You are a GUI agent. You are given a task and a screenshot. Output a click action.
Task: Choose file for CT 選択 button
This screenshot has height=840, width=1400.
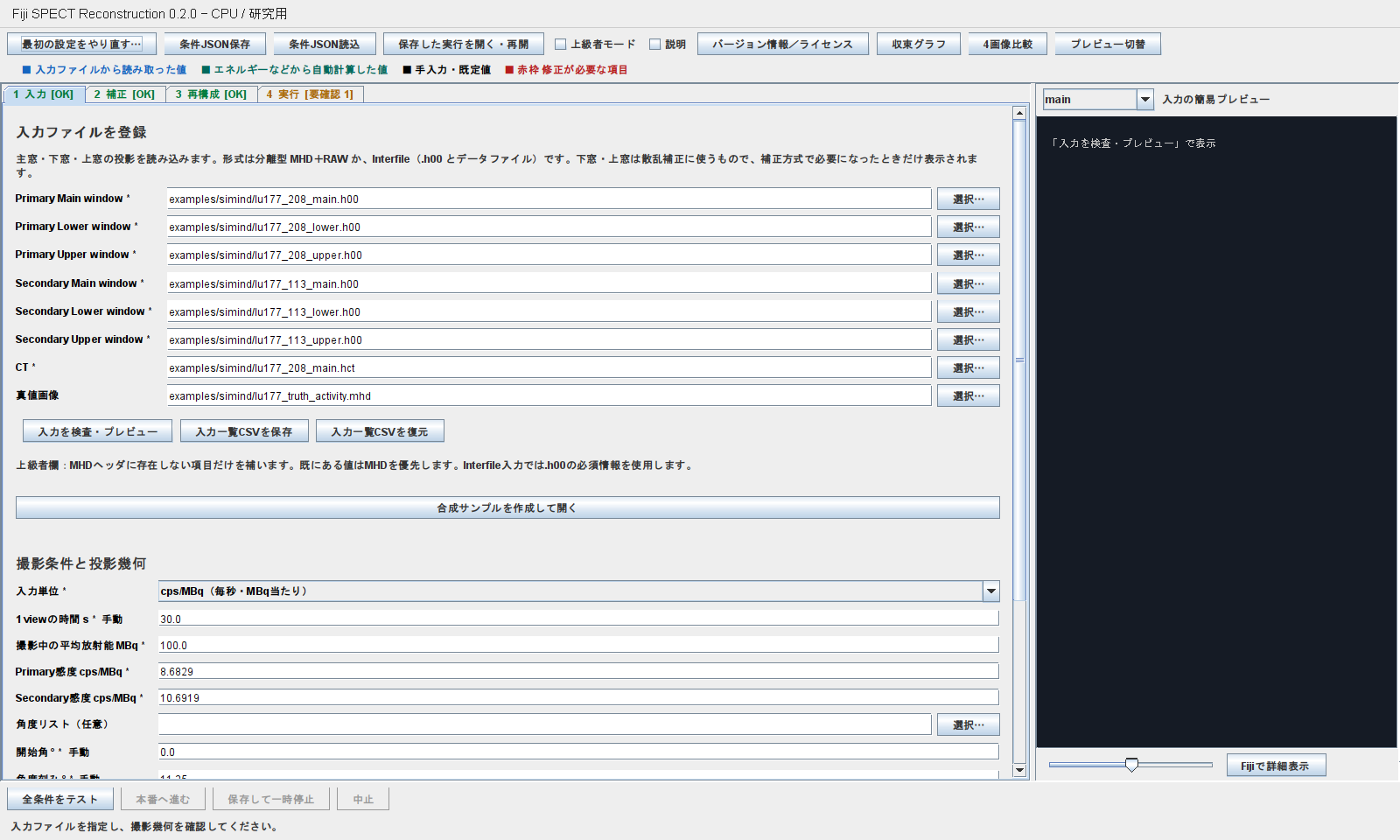pos(968,367)
